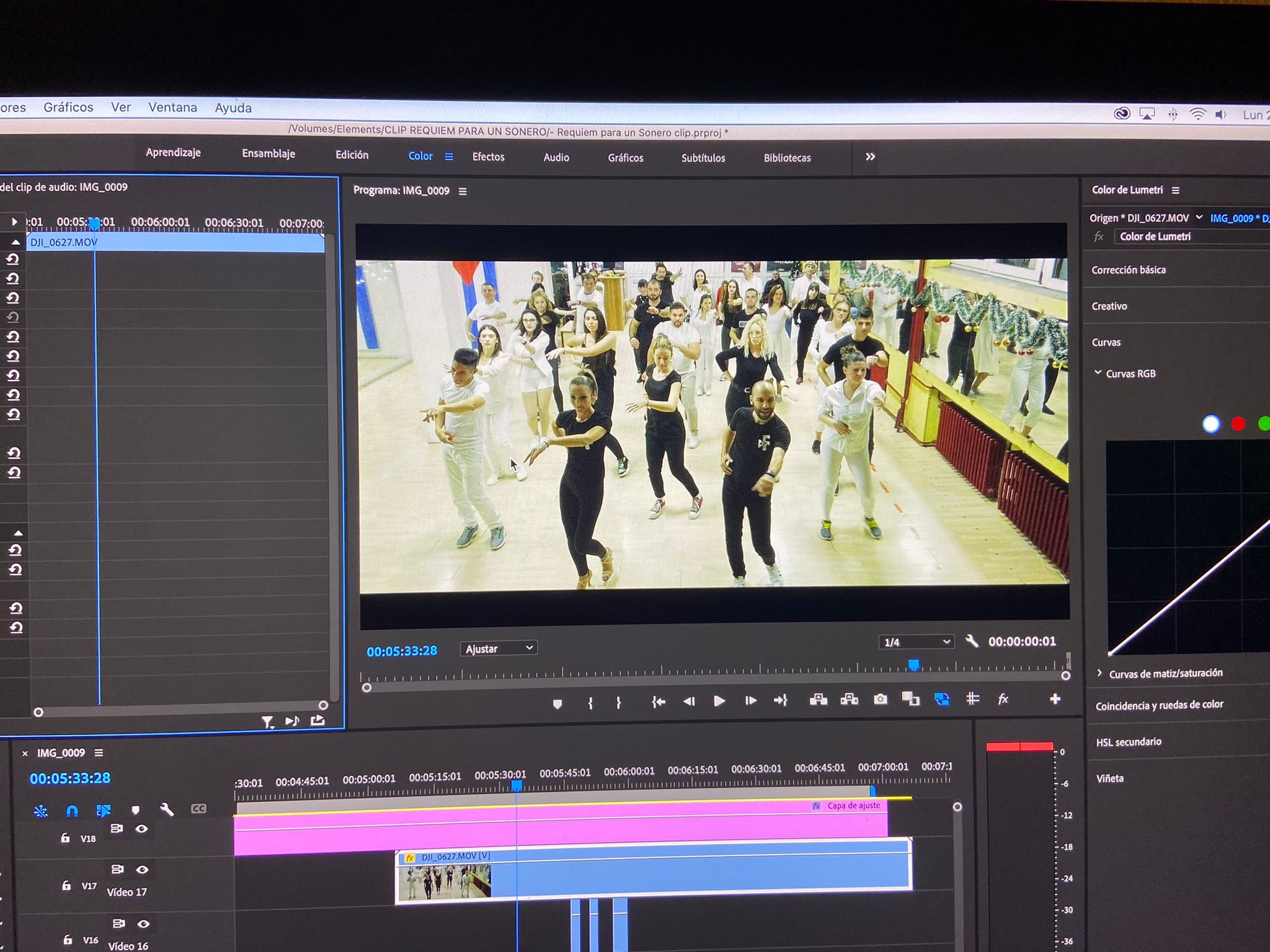
Task: Click the Lift button in Program monitor
Action: [x=819, y=700]
